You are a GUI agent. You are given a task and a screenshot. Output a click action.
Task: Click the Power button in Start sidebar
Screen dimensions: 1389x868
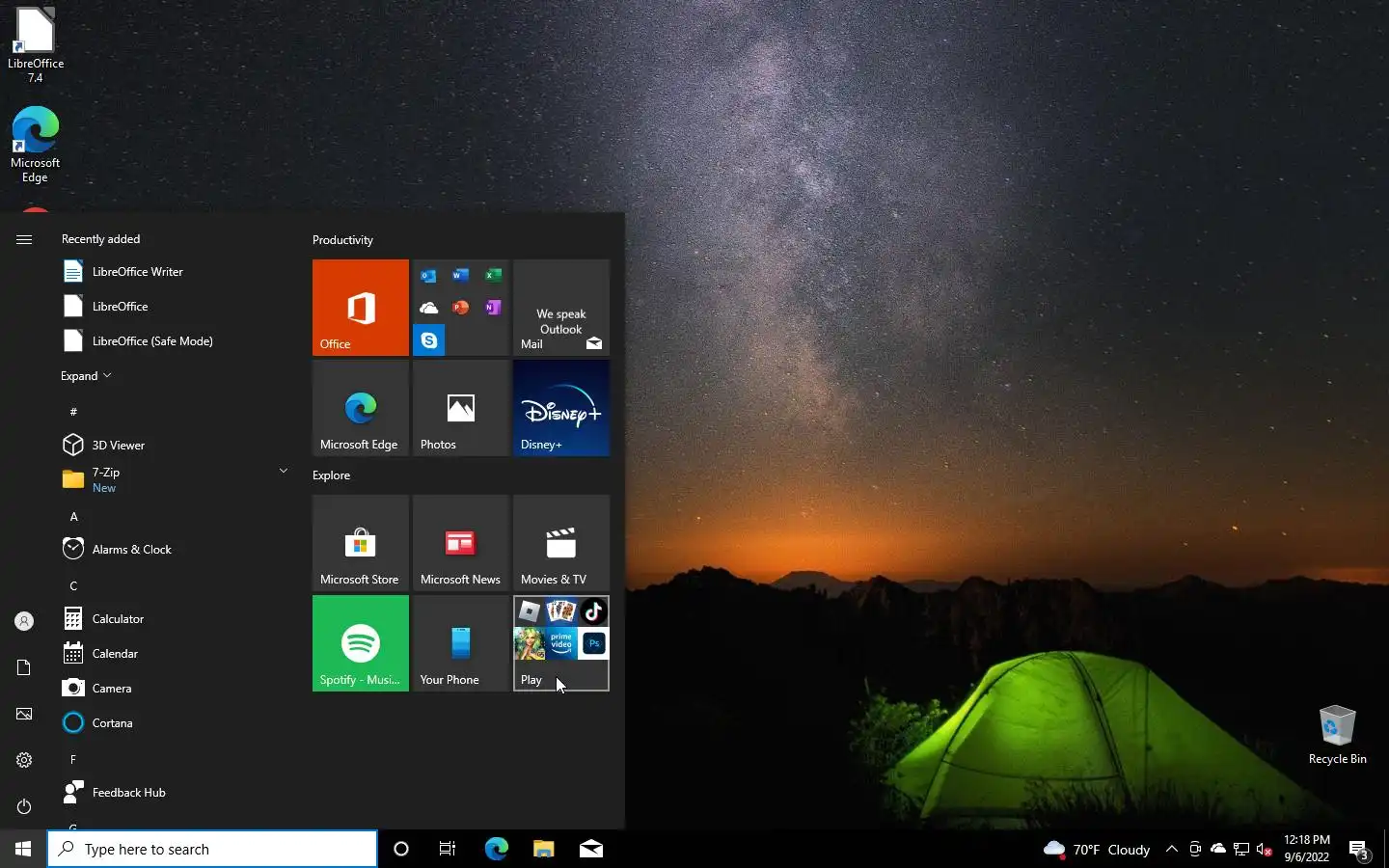[x=24, y=806]
